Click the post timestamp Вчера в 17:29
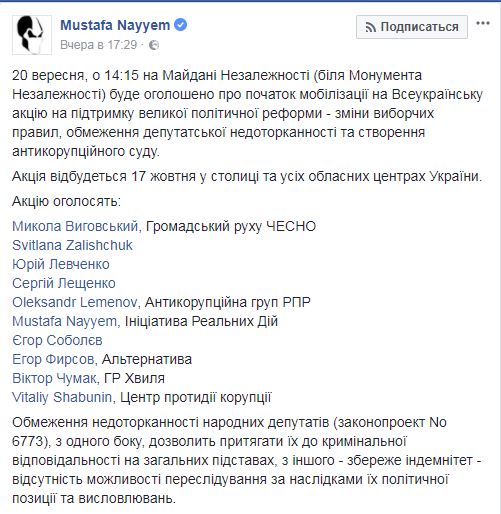 [99, 45]
